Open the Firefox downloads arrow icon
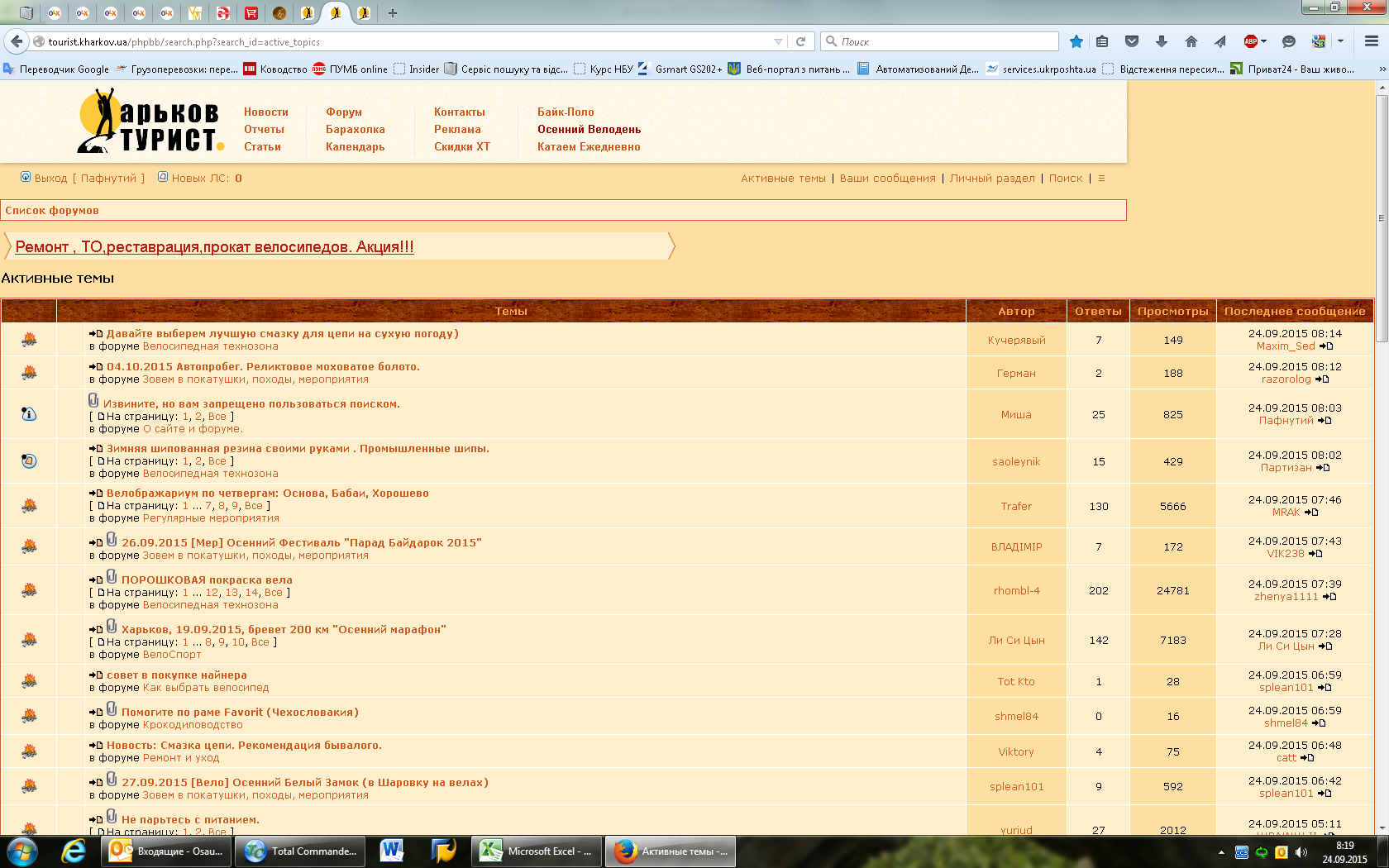This screenshot has width=1389, height=868. pos(1161,41)
